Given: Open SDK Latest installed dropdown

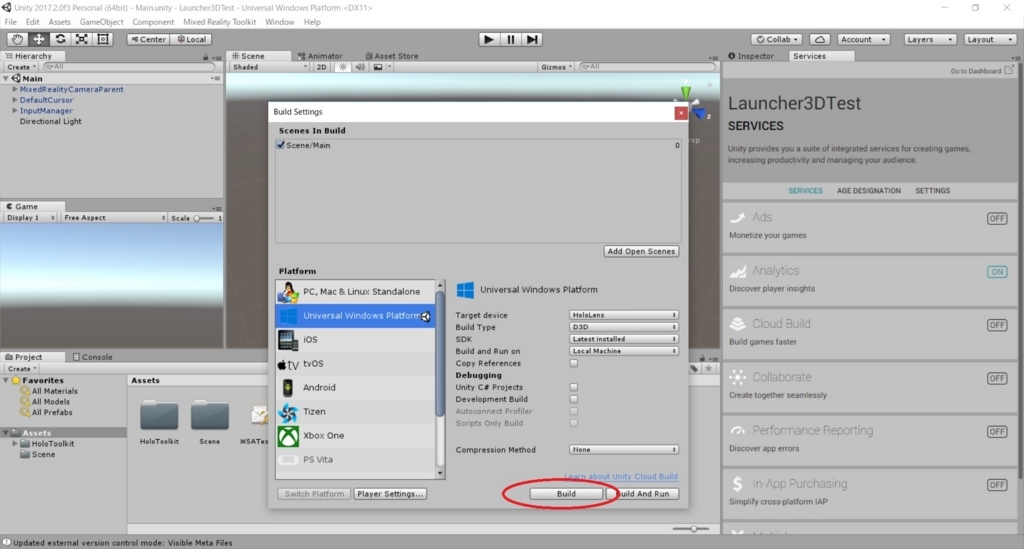Looking at the screenshot, I should point(624,339).
